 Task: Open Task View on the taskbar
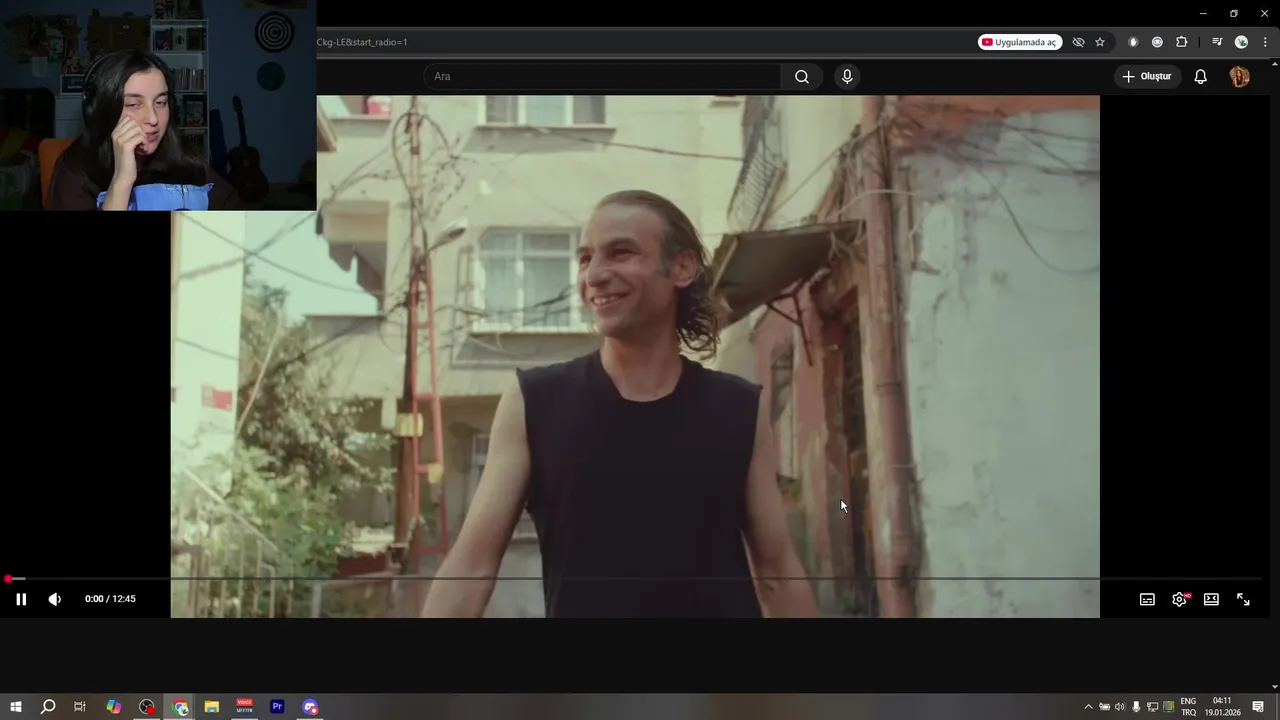(x=80, y=707)
